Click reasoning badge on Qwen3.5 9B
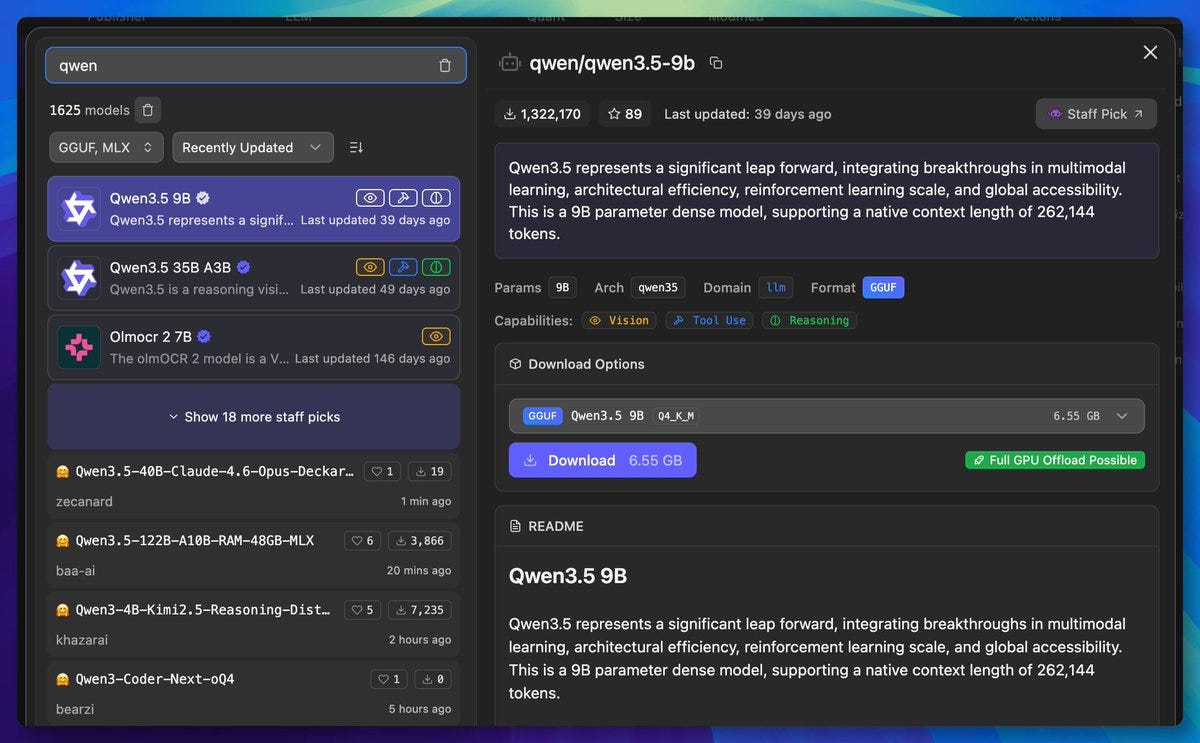Screen dimensions: 1200x743 click(436, 198)
